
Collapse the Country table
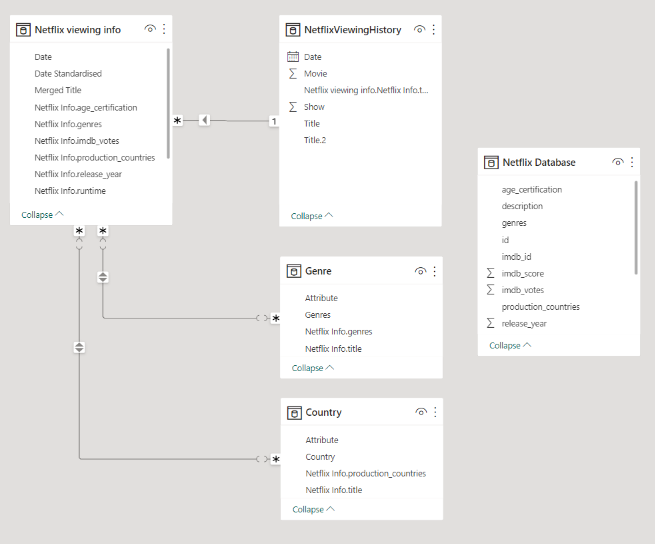(x=313, y=509)
